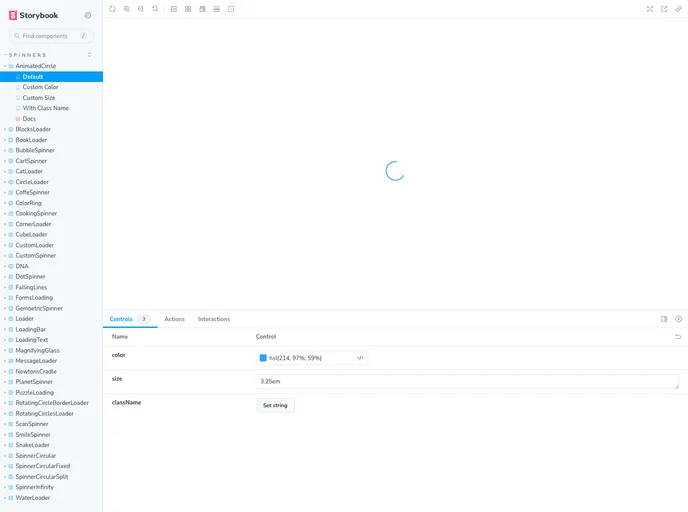Expand the RotatingCircleBorderLoader component

[x=52, y=403]
